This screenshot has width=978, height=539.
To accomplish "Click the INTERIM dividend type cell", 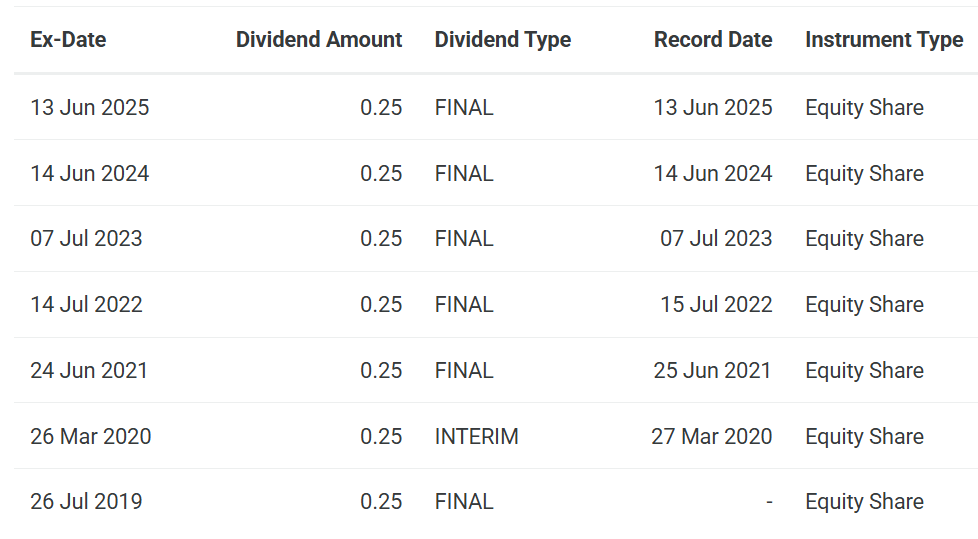I will [477, 437].
